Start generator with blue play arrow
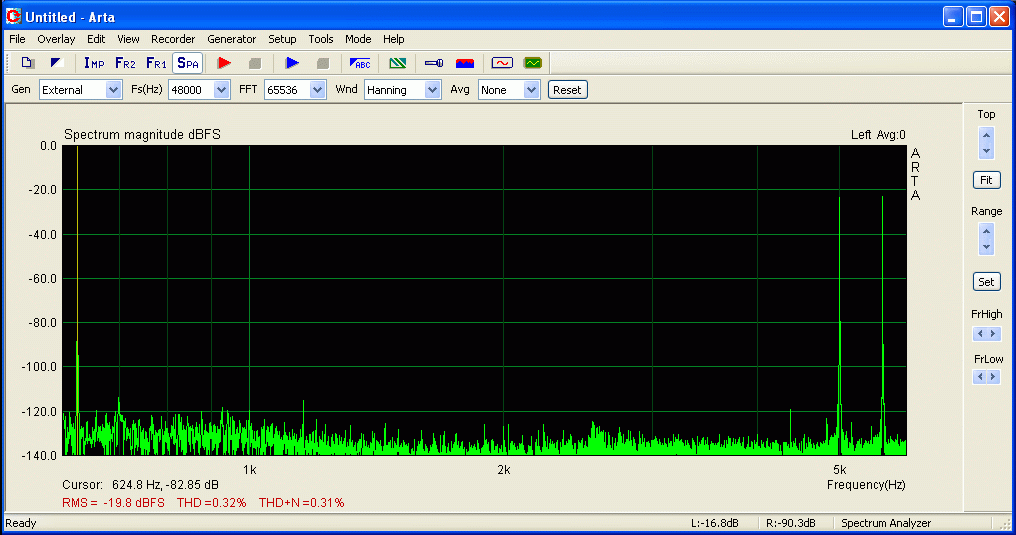This screenshot has height=535, width=1016. pyautogui.click(x=292, y=63)
